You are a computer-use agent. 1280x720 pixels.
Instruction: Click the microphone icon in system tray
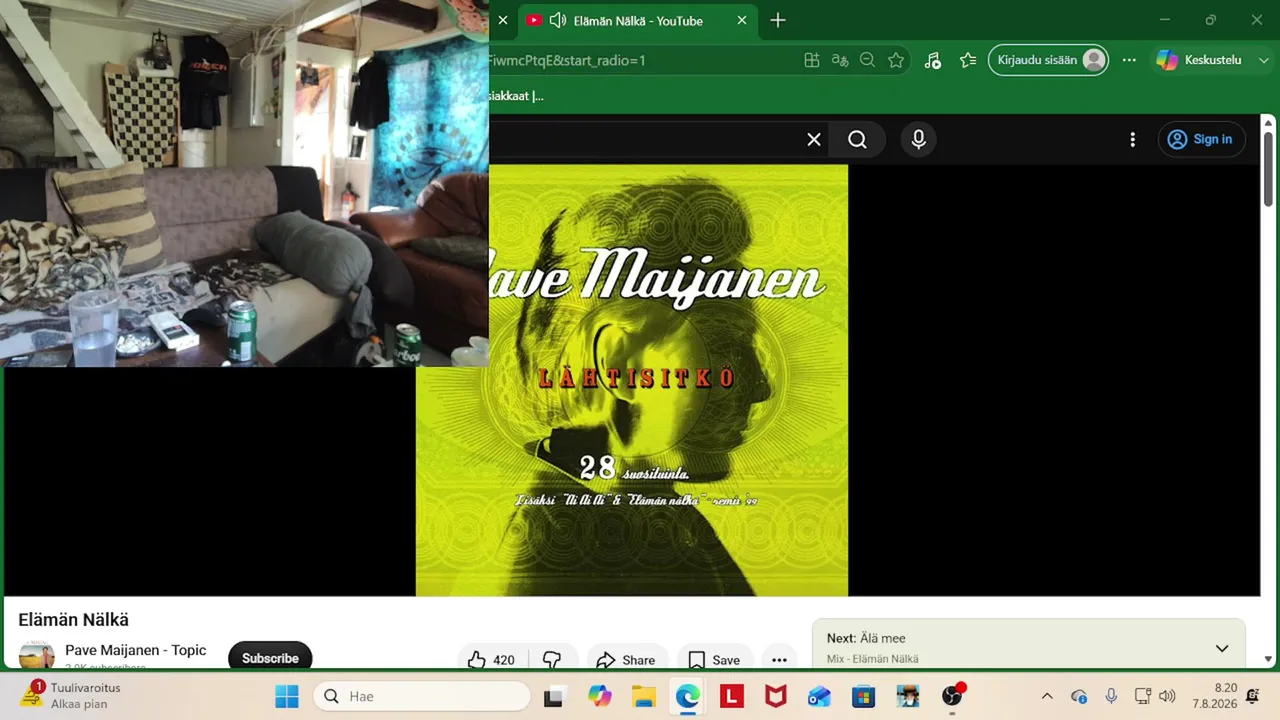[x=1111, y=696]
